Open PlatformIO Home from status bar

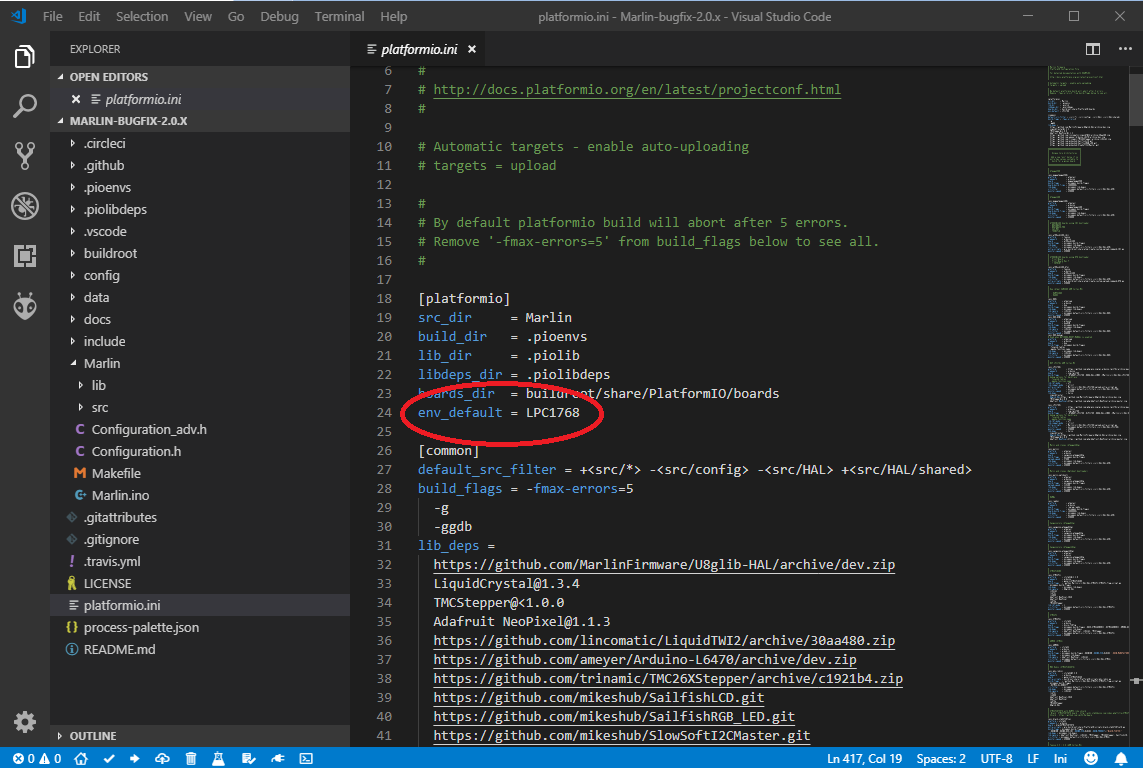pyautogui.click(x=81, y=759)
